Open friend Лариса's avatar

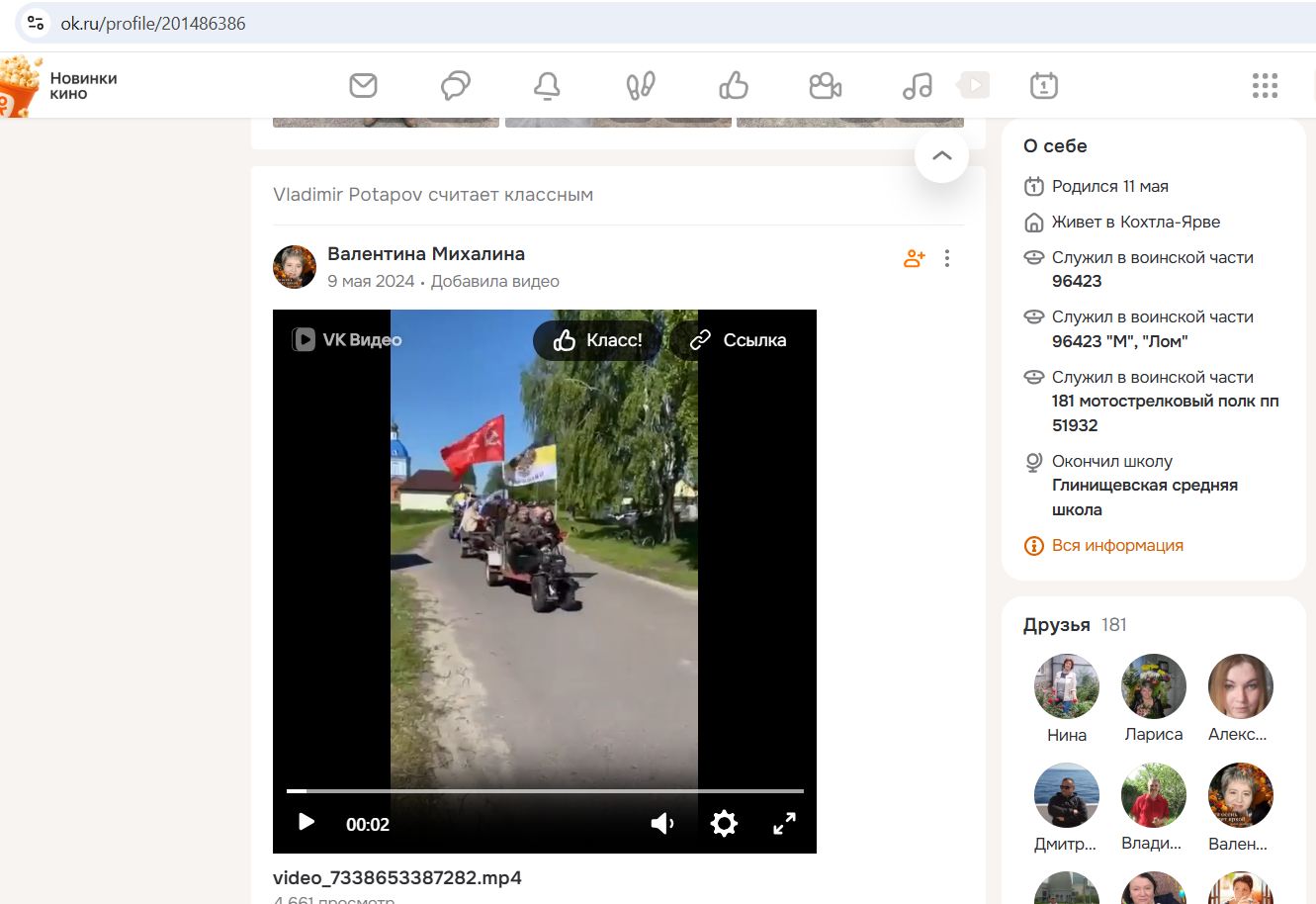[1154, 686]
